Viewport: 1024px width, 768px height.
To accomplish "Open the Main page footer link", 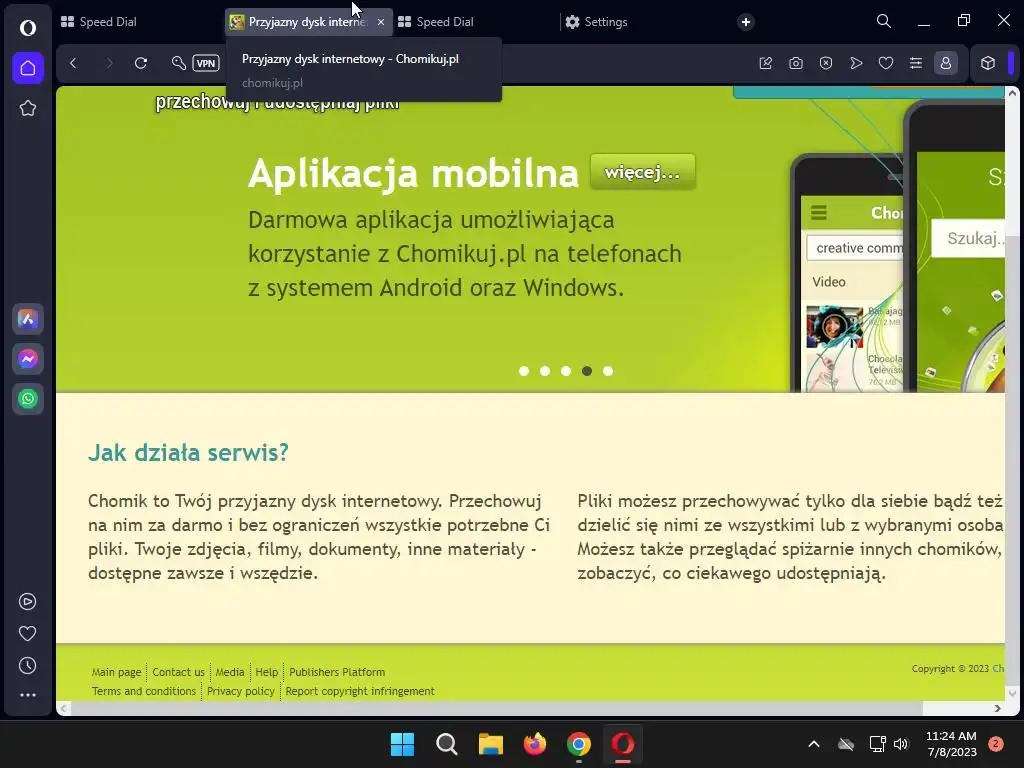I will [116, 672].
